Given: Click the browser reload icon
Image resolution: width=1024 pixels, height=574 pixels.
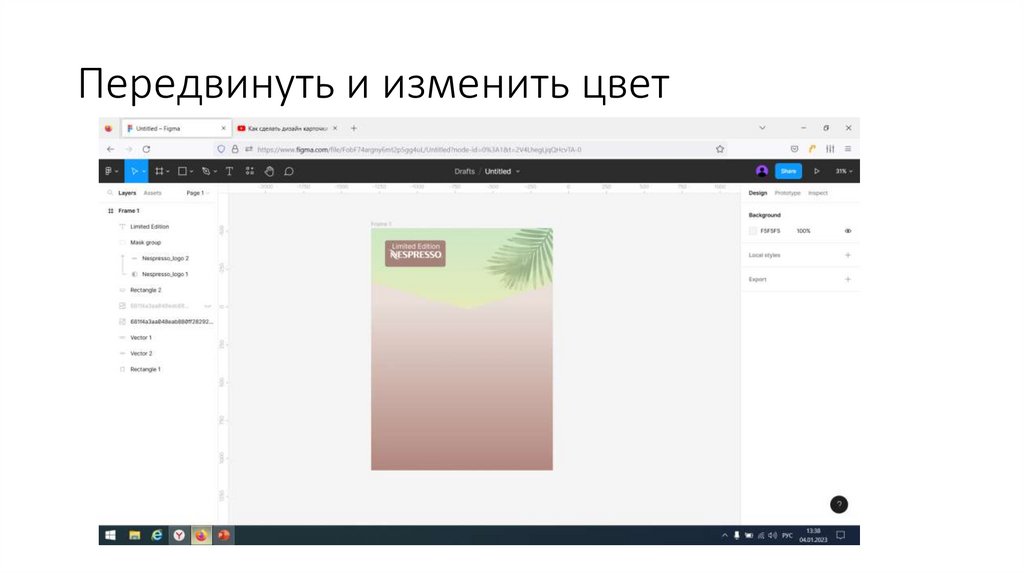Looking at the screenshot, I should [x=146, y=149].
